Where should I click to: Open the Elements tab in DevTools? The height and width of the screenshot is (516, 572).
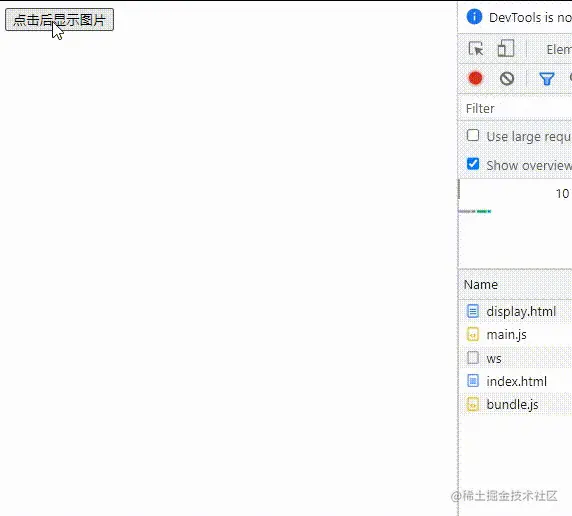559,49
